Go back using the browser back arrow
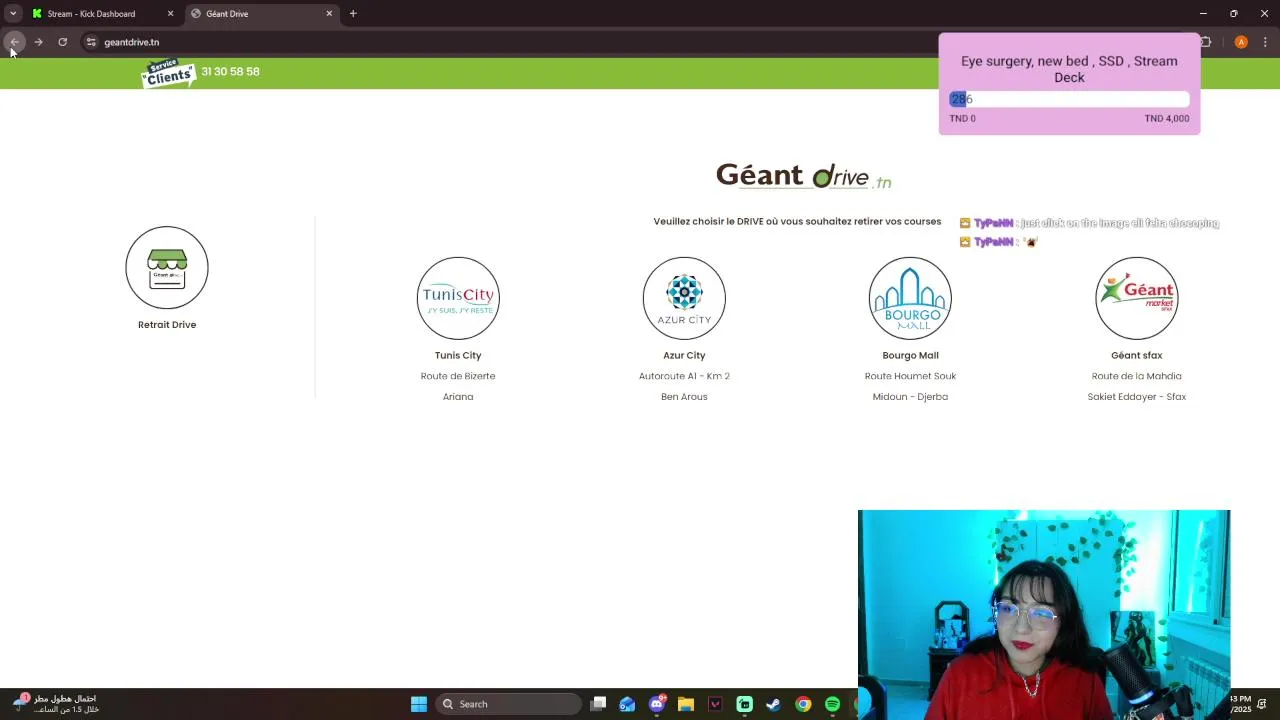 14,42
